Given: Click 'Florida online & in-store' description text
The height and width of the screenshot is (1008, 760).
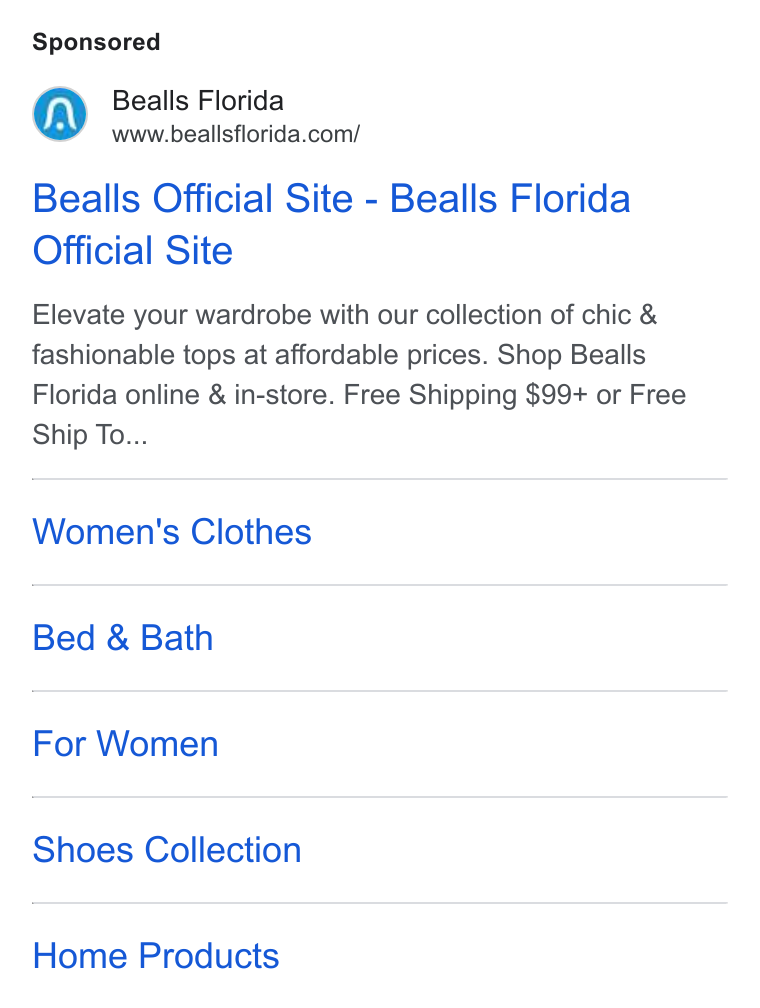Looking at the screenshot, I should (184, 395).
